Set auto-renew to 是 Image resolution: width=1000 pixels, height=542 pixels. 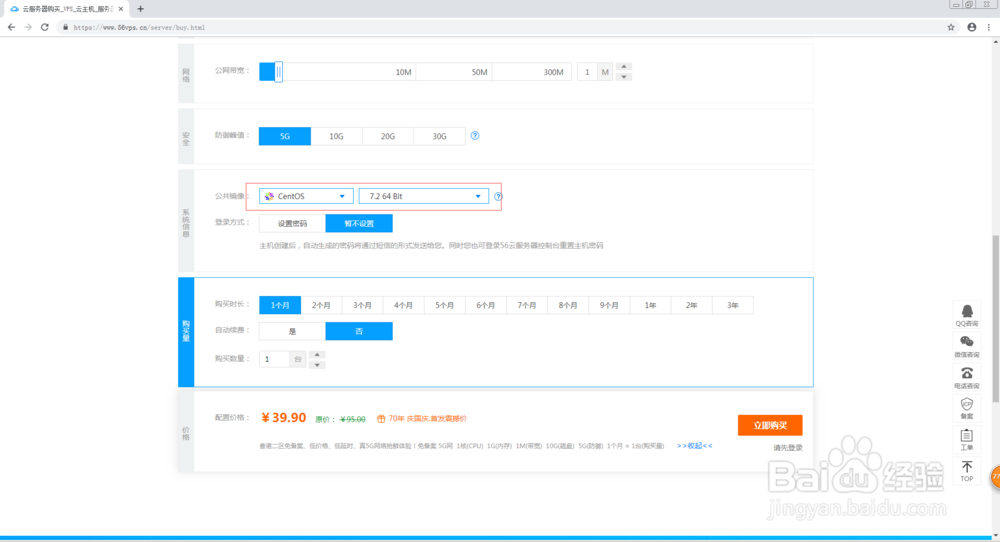coord(292,331)
